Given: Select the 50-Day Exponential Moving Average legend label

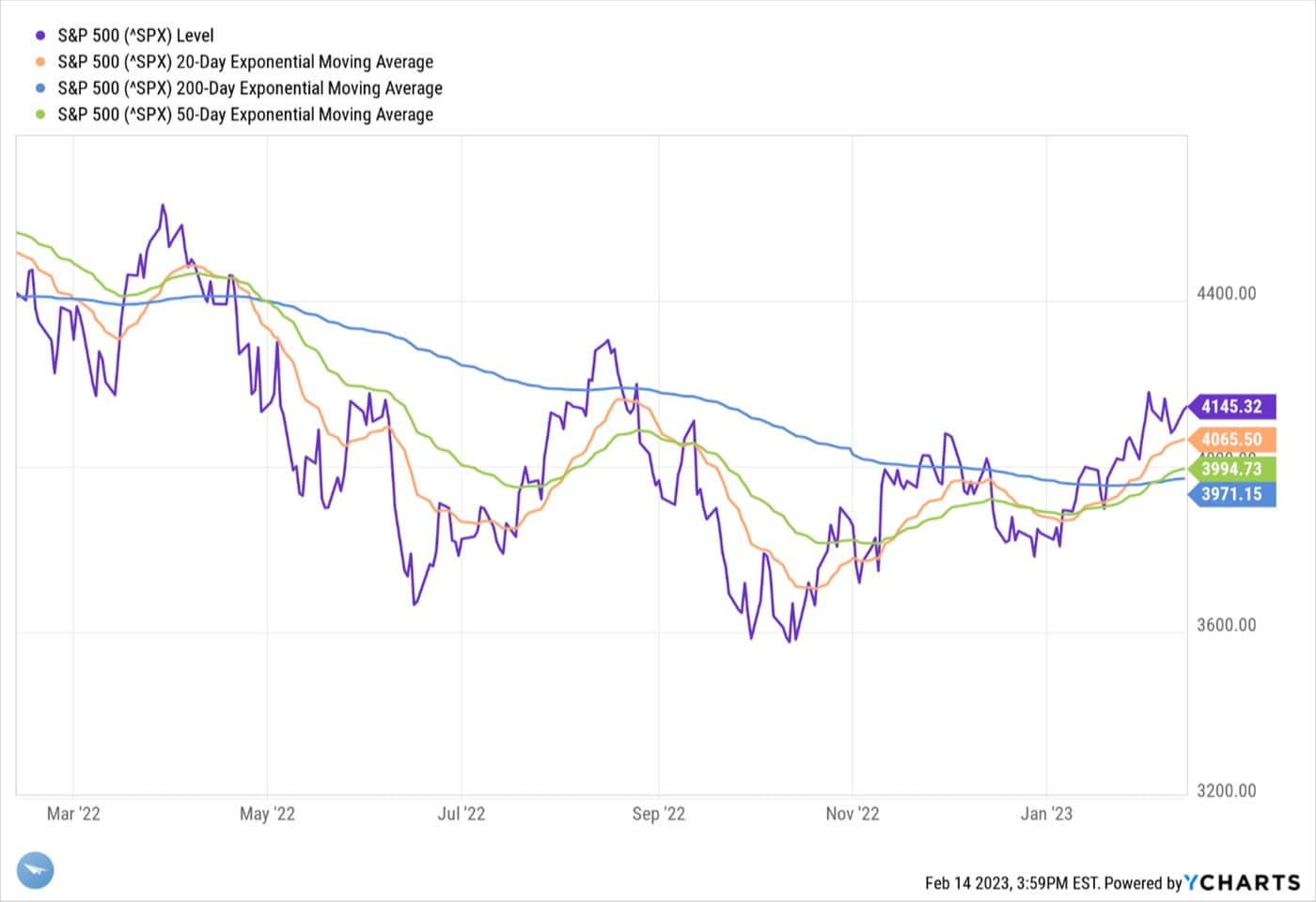Looking at the screenshot, I should click(x=245, y=115).
